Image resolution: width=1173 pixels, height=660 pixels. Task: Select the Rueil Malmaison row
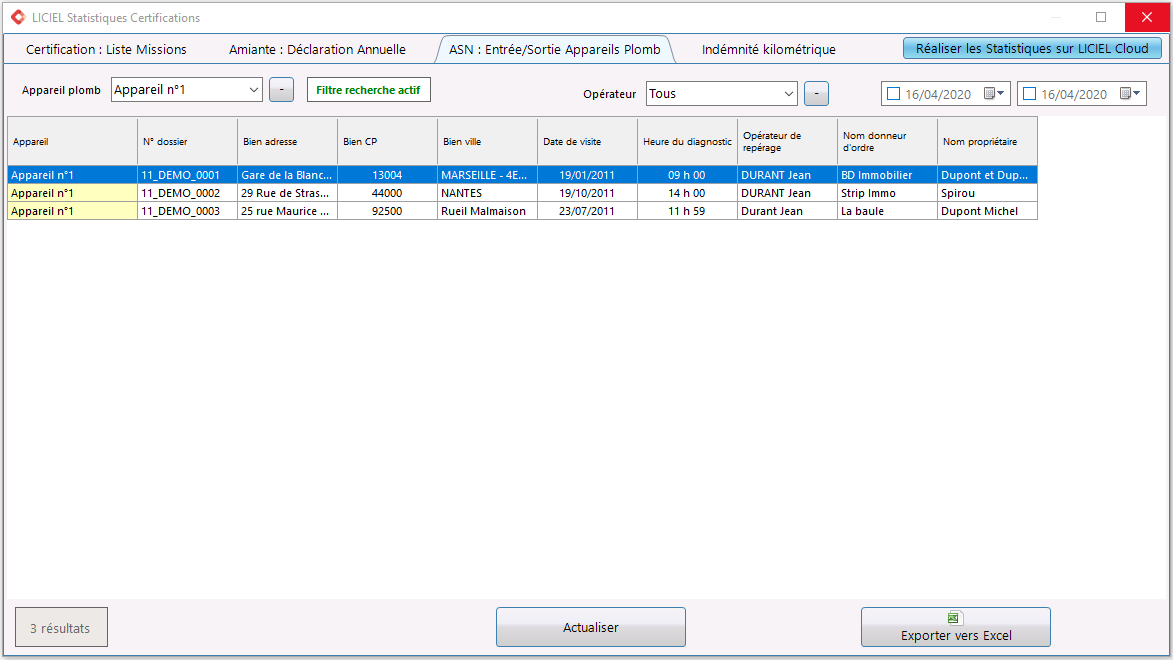click(522, 211)
